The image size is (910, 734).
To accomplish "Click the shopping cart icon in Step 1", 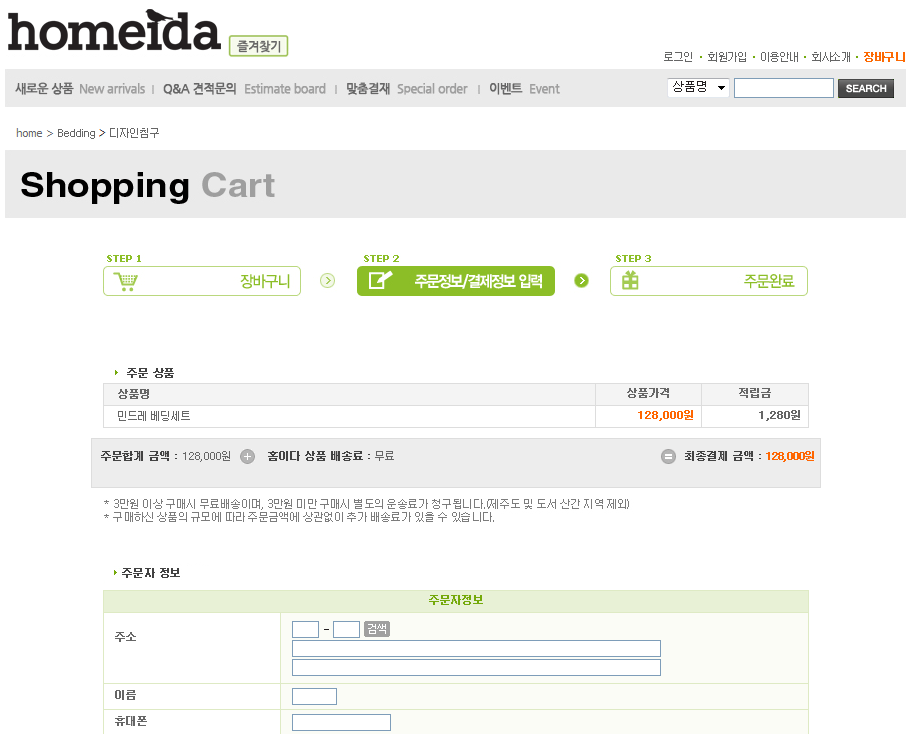I will pyautogui.click(x=126, y=281).
